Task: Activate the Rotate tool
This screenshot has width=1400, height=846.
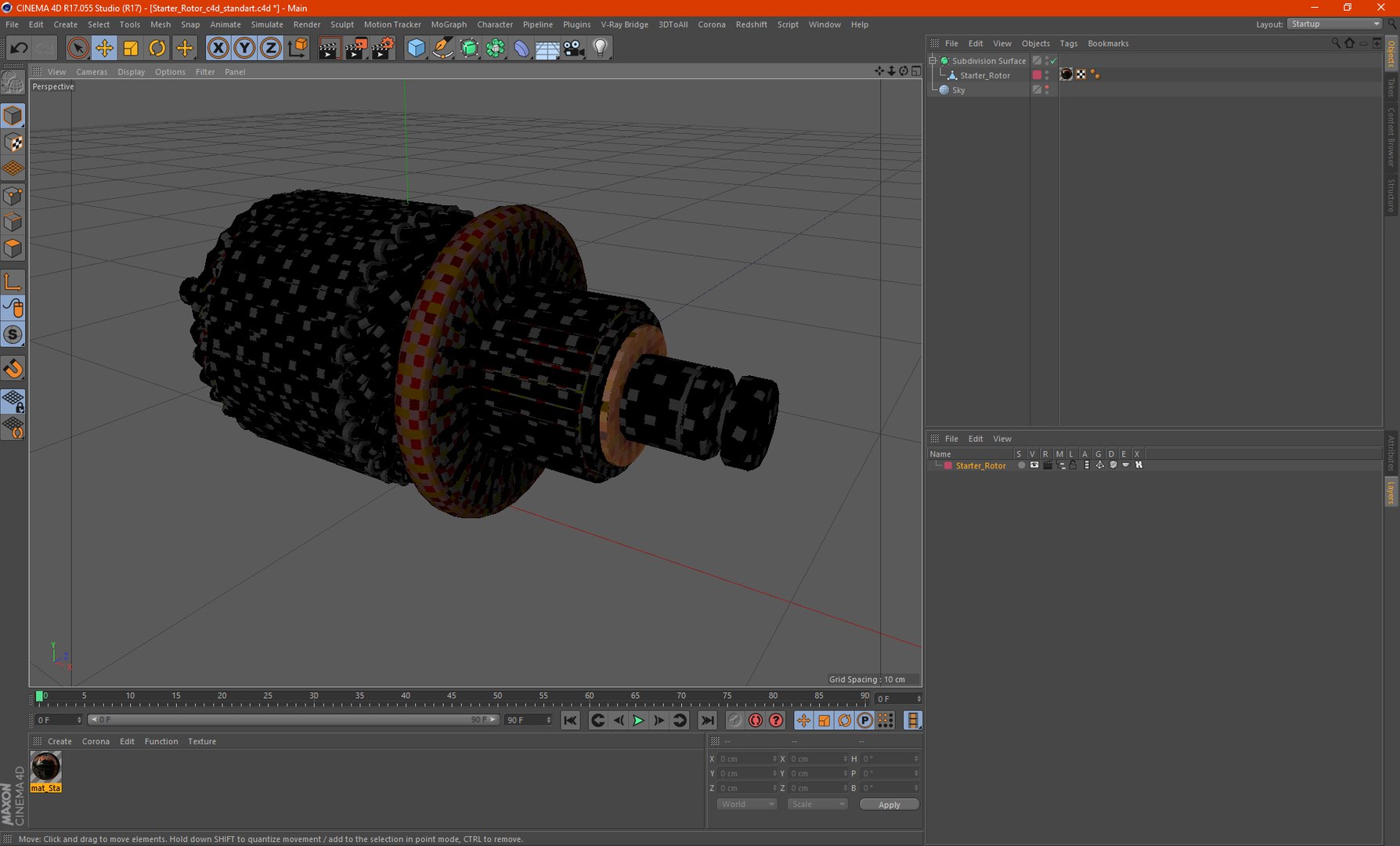Action: coord(157,48)
